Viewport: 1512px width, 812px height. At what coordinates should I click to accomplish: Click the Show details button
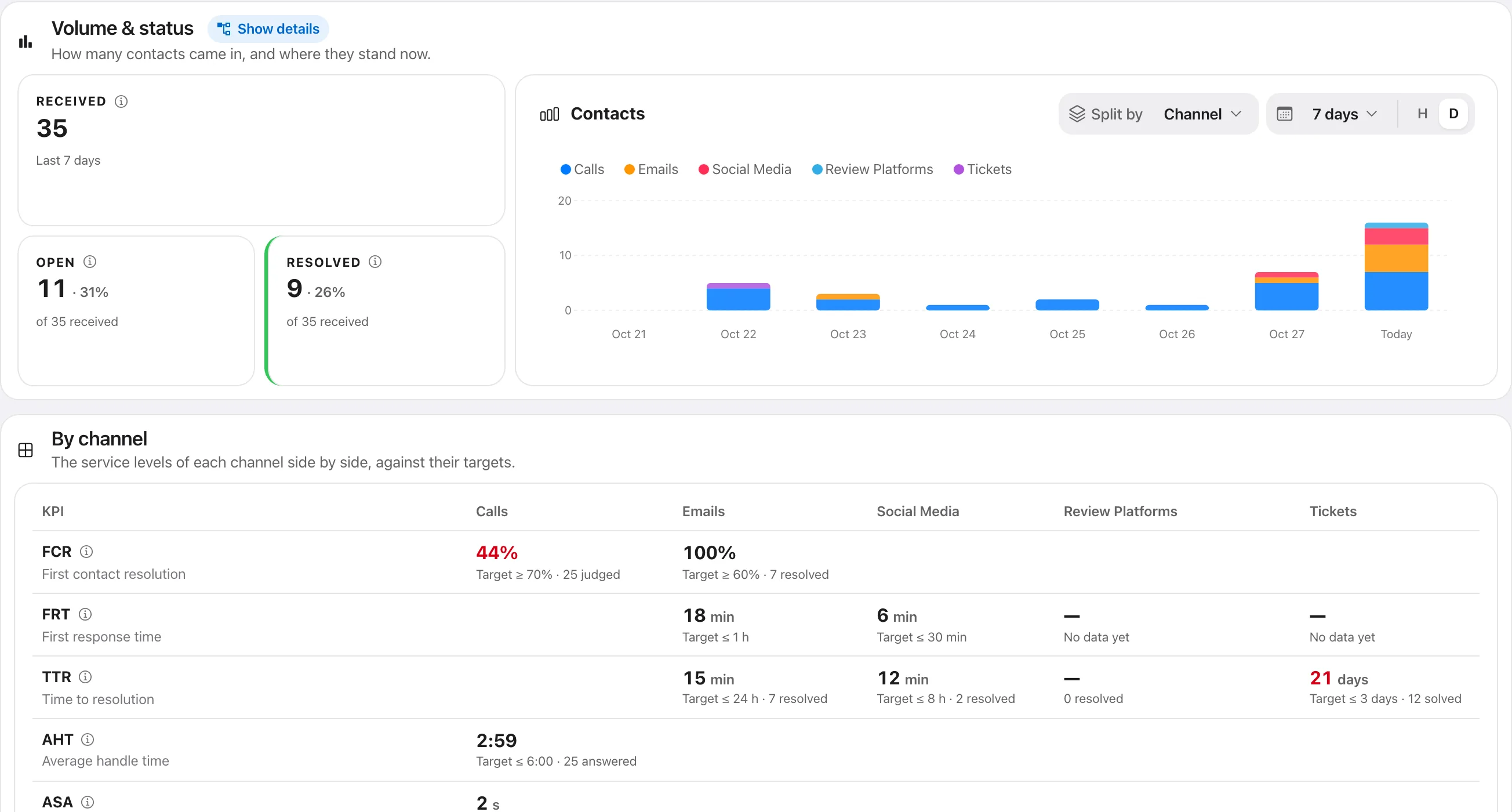pos(268,29)
